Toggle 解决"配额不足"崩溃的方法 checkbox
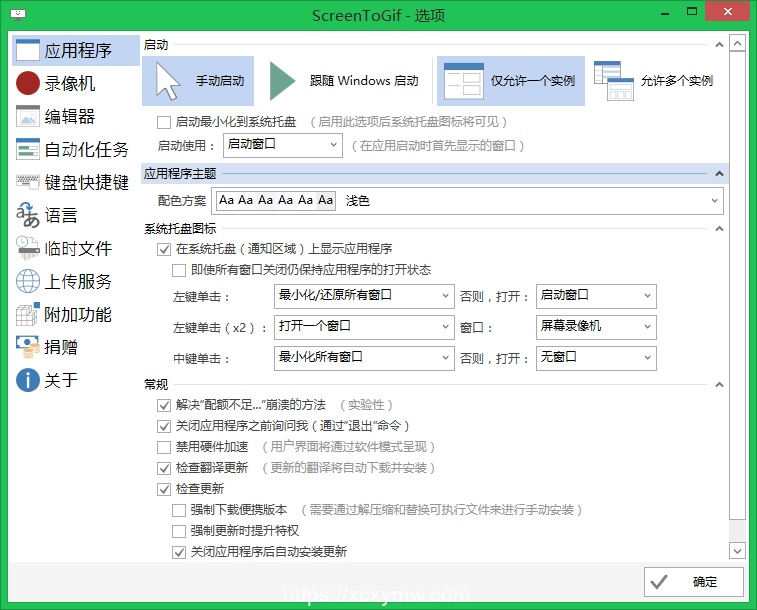This screenshot has width=757, height=610. [164, 405]
